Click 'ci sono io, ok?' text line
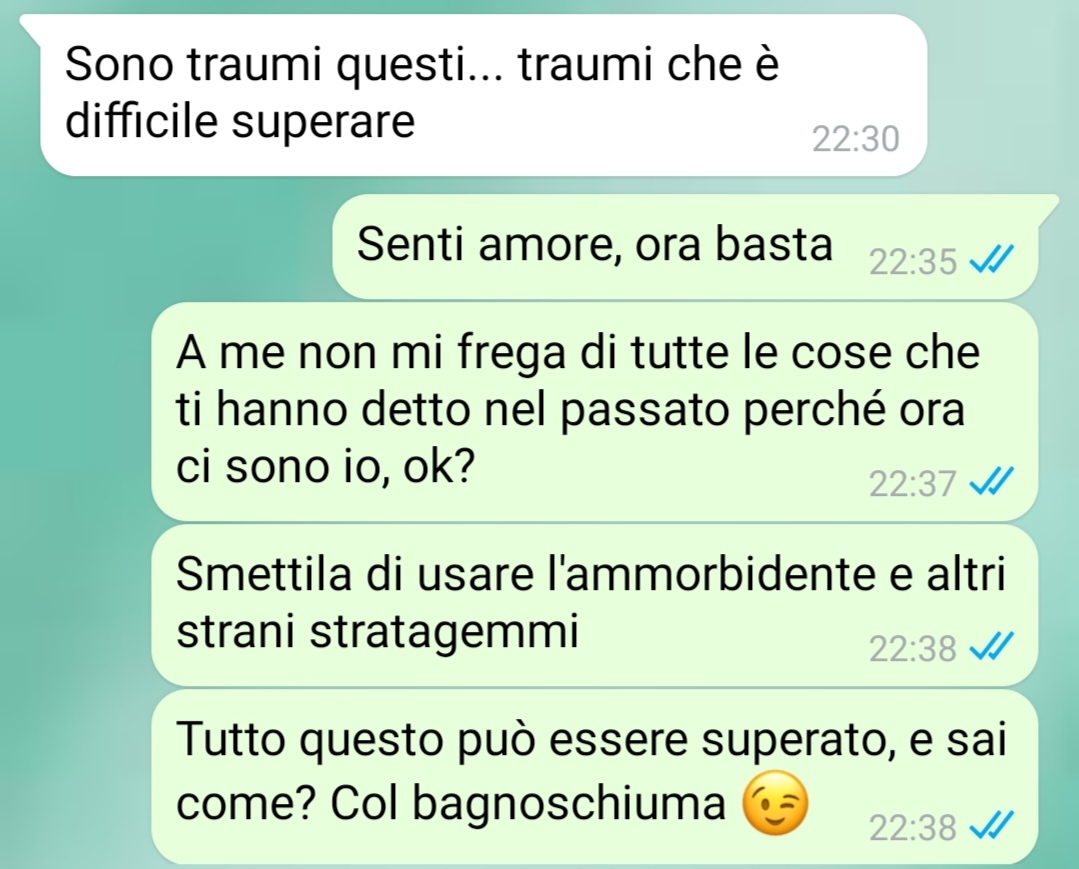The height and width of the screenshot is (869, 1079). [x=325, y=466]
